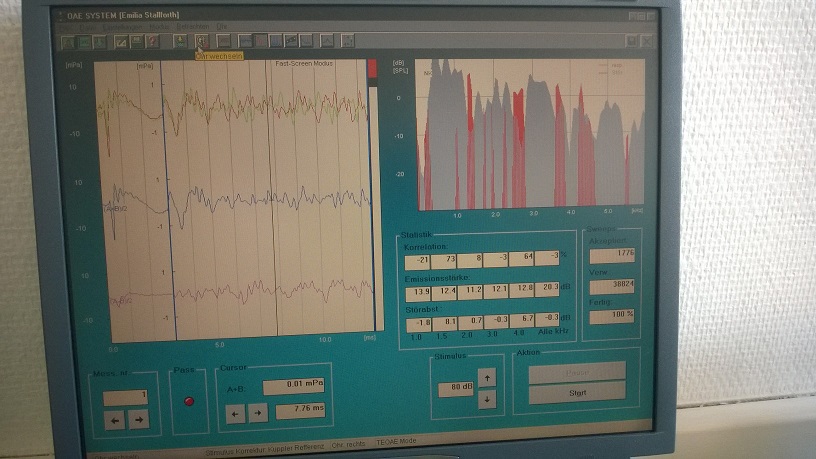The image size is (816, 459).
Task: Click the first icon in the toolbar
Action: 67,41
